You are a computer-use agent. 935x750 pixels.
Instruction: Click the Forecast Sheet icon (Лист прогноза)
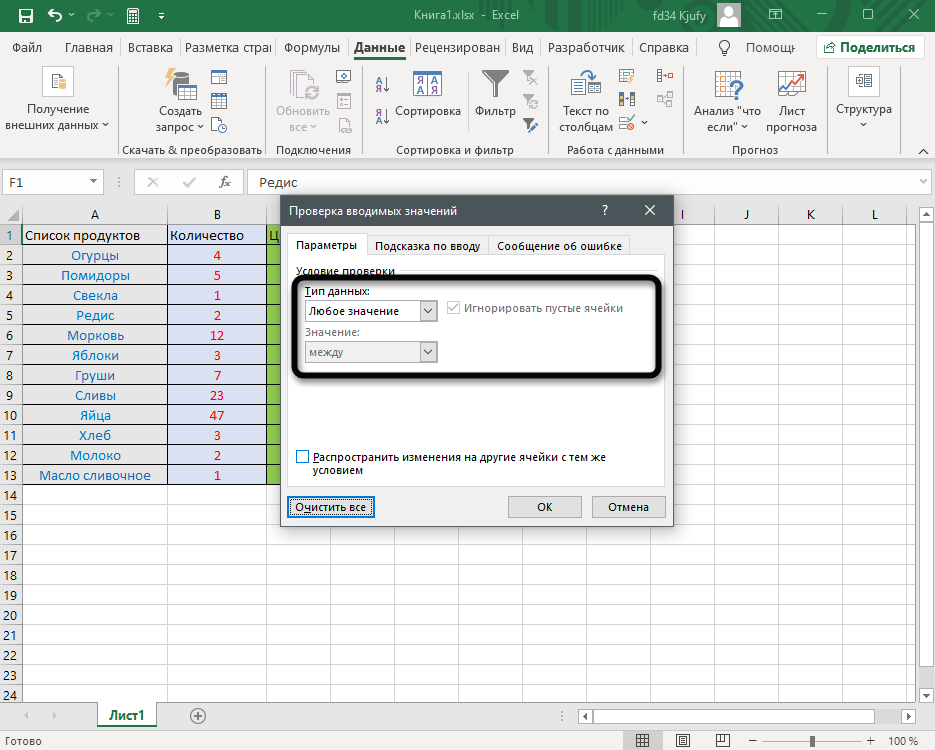click(791, 85)
